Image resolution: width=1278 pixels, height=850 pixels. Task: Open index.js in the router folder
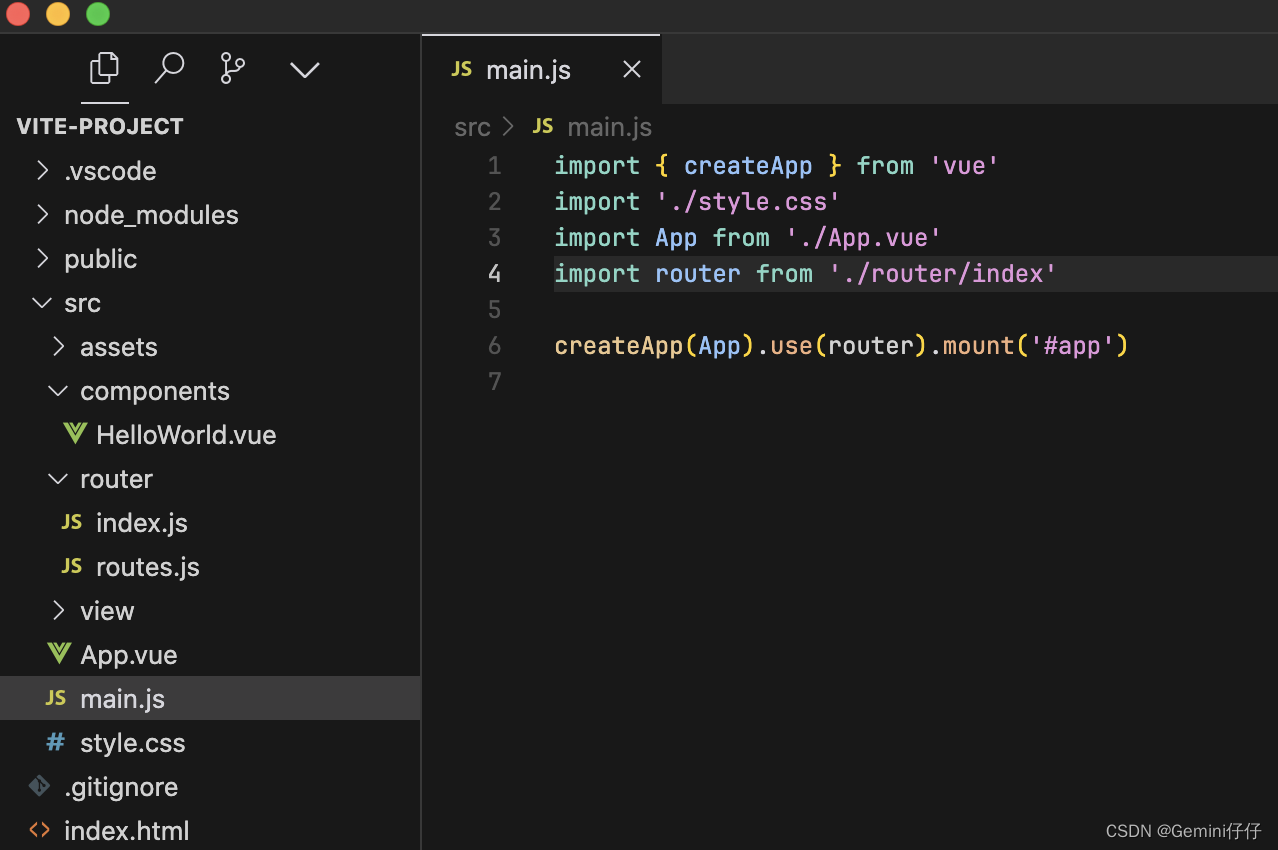(142, 523)
